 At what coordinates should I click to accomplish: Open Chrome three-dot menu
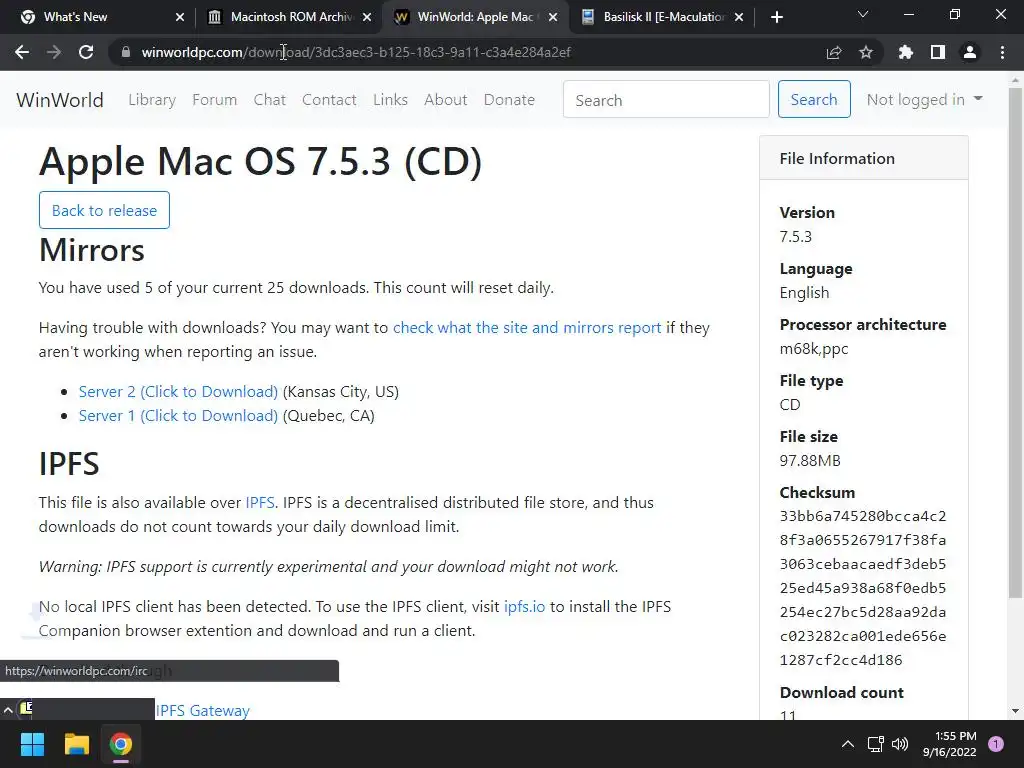point(1002,52)
